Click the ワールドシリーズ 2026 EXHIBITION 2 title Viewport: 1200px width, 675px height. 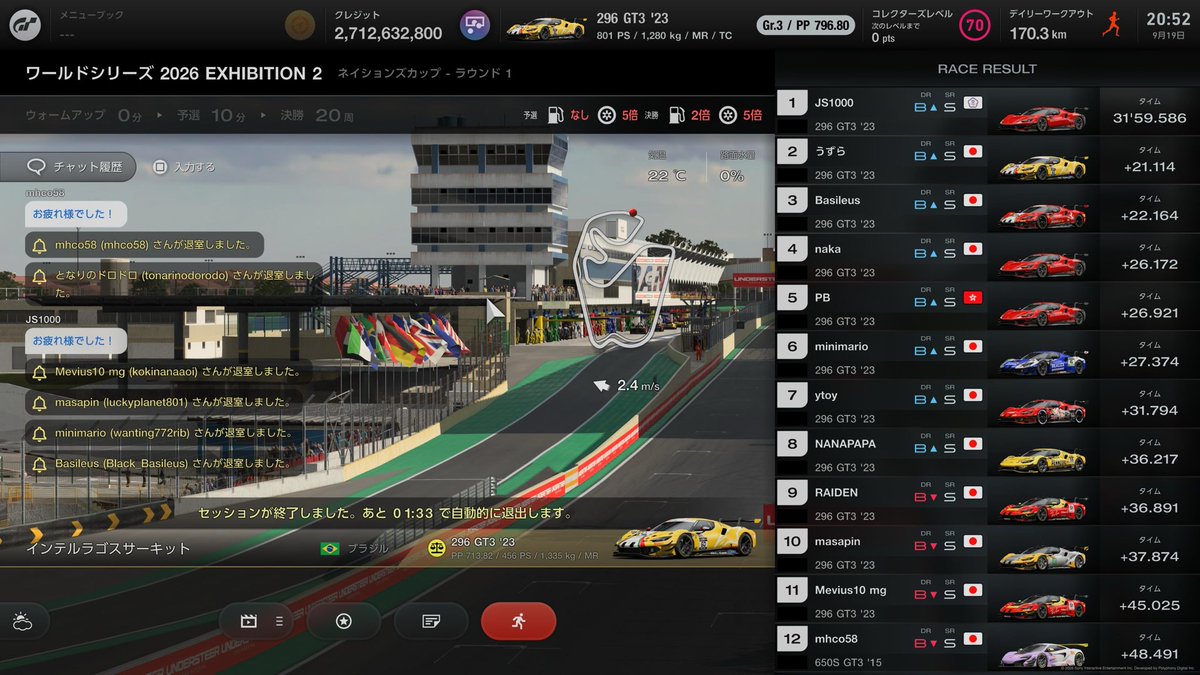(x=174, y=74)
